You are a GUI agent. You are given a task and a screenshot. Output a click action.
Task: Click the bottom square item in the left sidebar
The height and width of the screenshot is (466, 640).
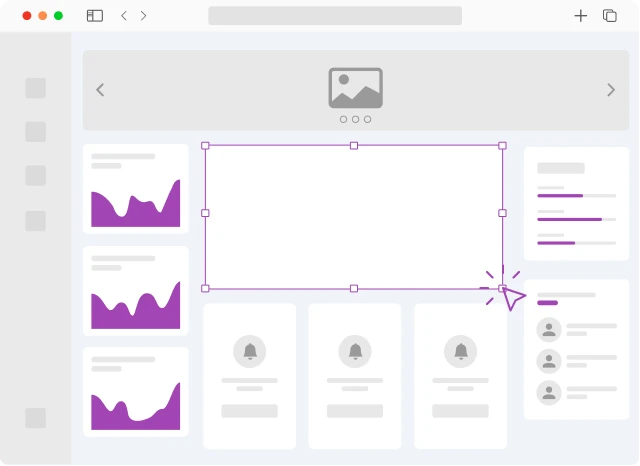(x=36, y=418)
